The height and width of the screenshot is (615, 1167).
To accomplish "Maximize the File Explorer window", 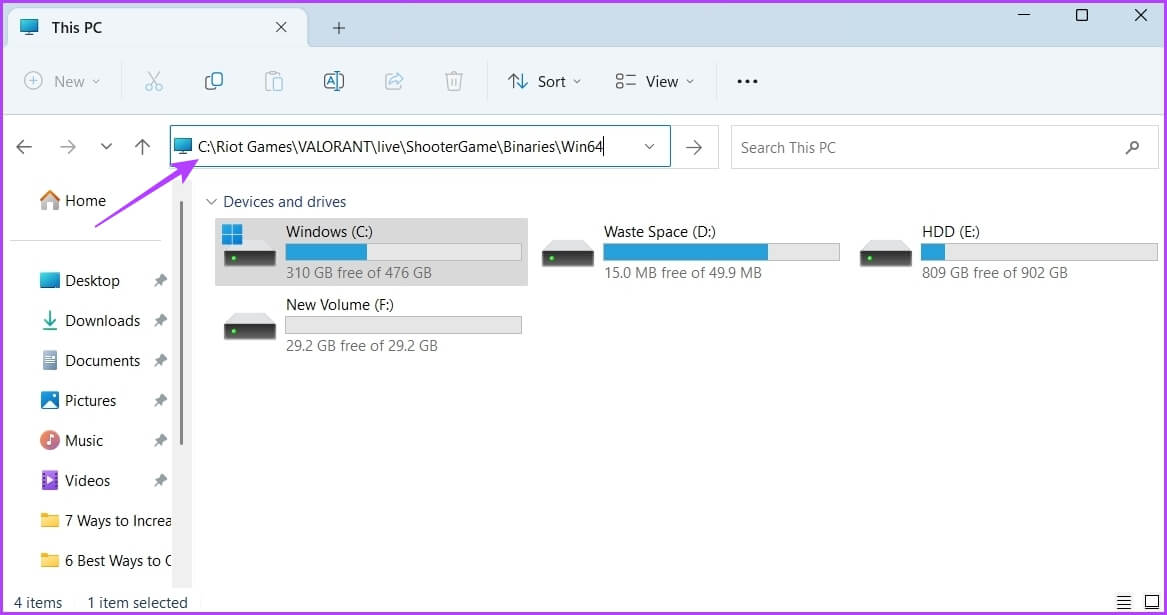I will point(1082,15).
